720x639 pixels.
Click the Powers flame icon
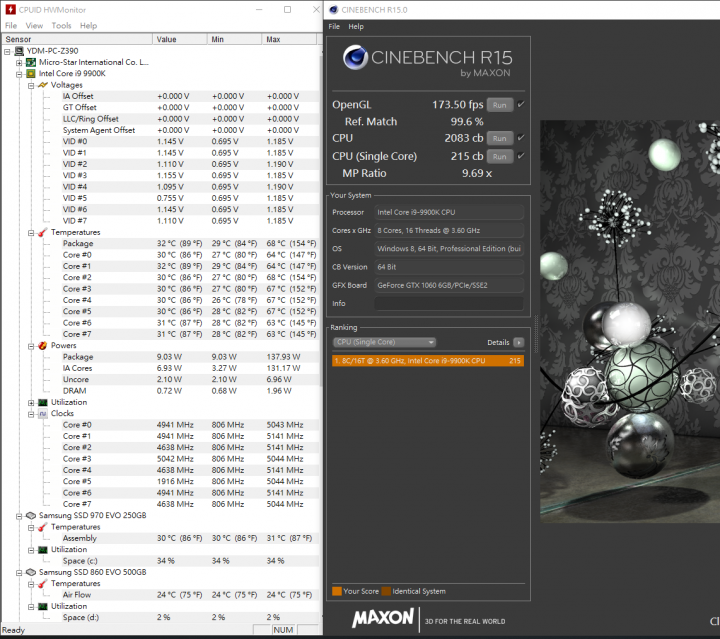(43, 346)
